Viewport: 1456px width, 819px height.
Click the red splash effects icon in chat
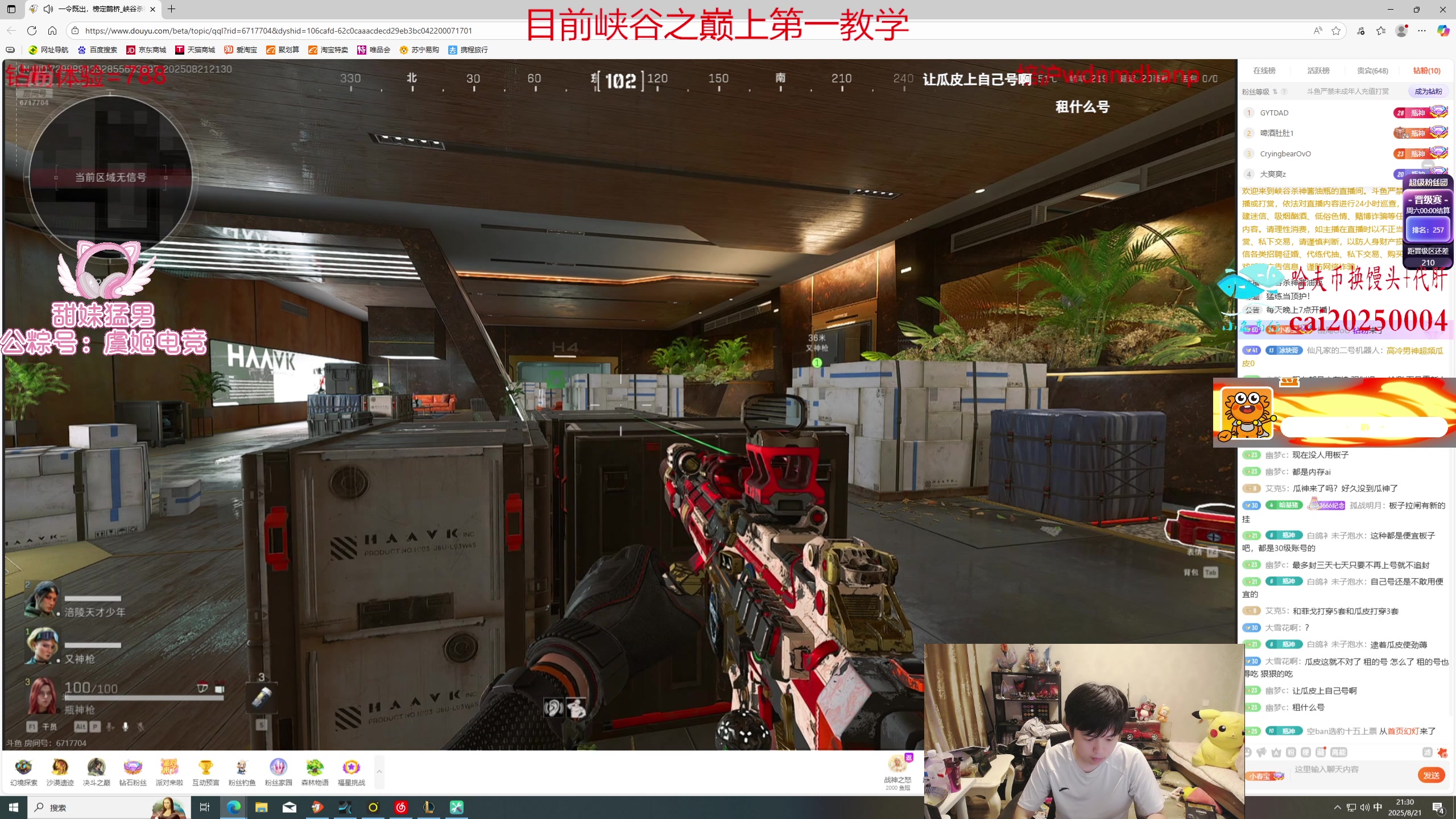coord(1442,752)
